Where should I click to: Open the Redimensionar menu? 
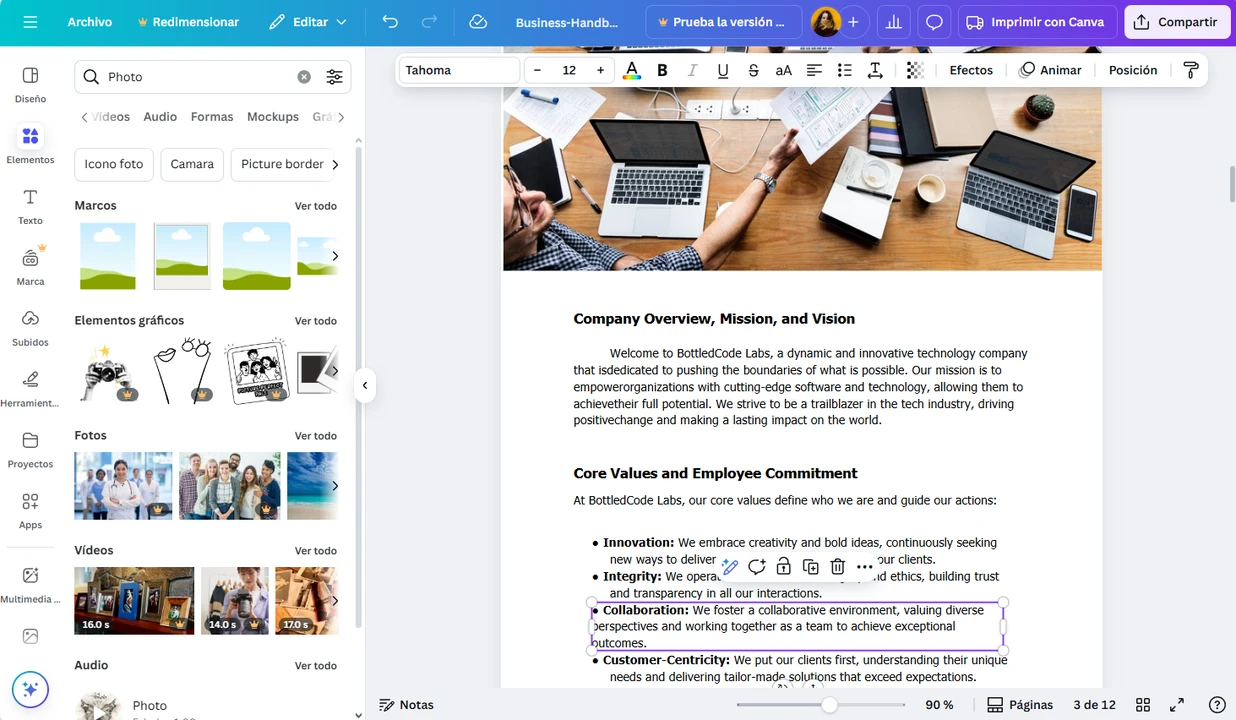click(188, 22)
